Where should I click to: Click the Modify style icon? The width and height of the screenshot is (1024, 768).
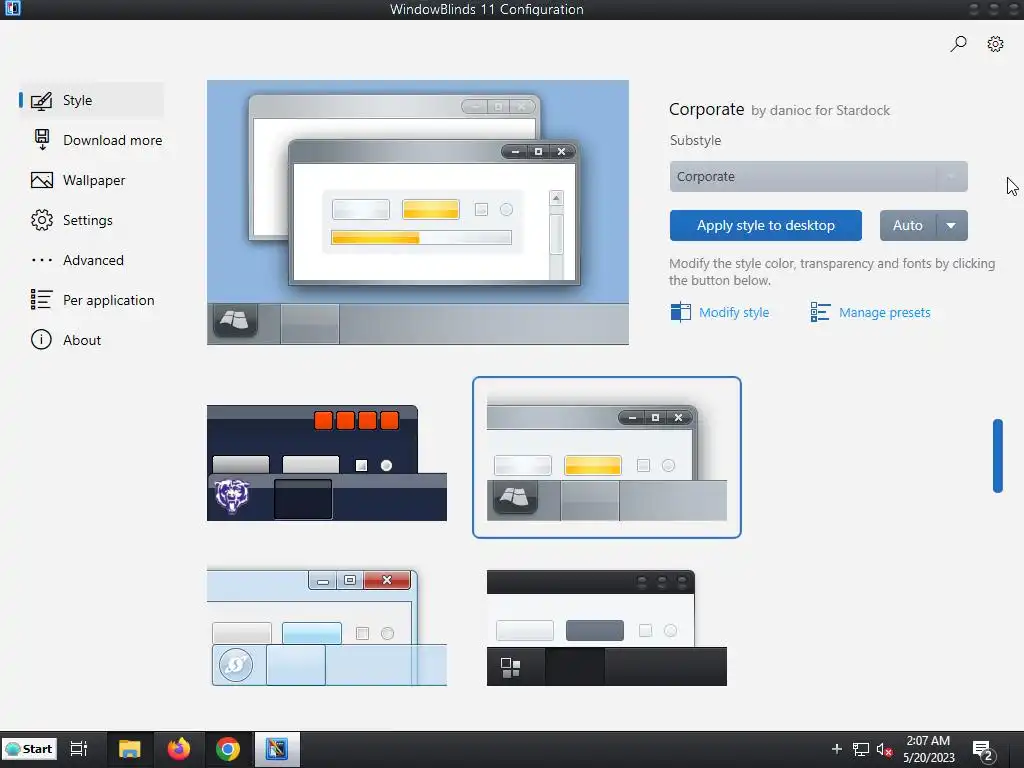(680, 312)
